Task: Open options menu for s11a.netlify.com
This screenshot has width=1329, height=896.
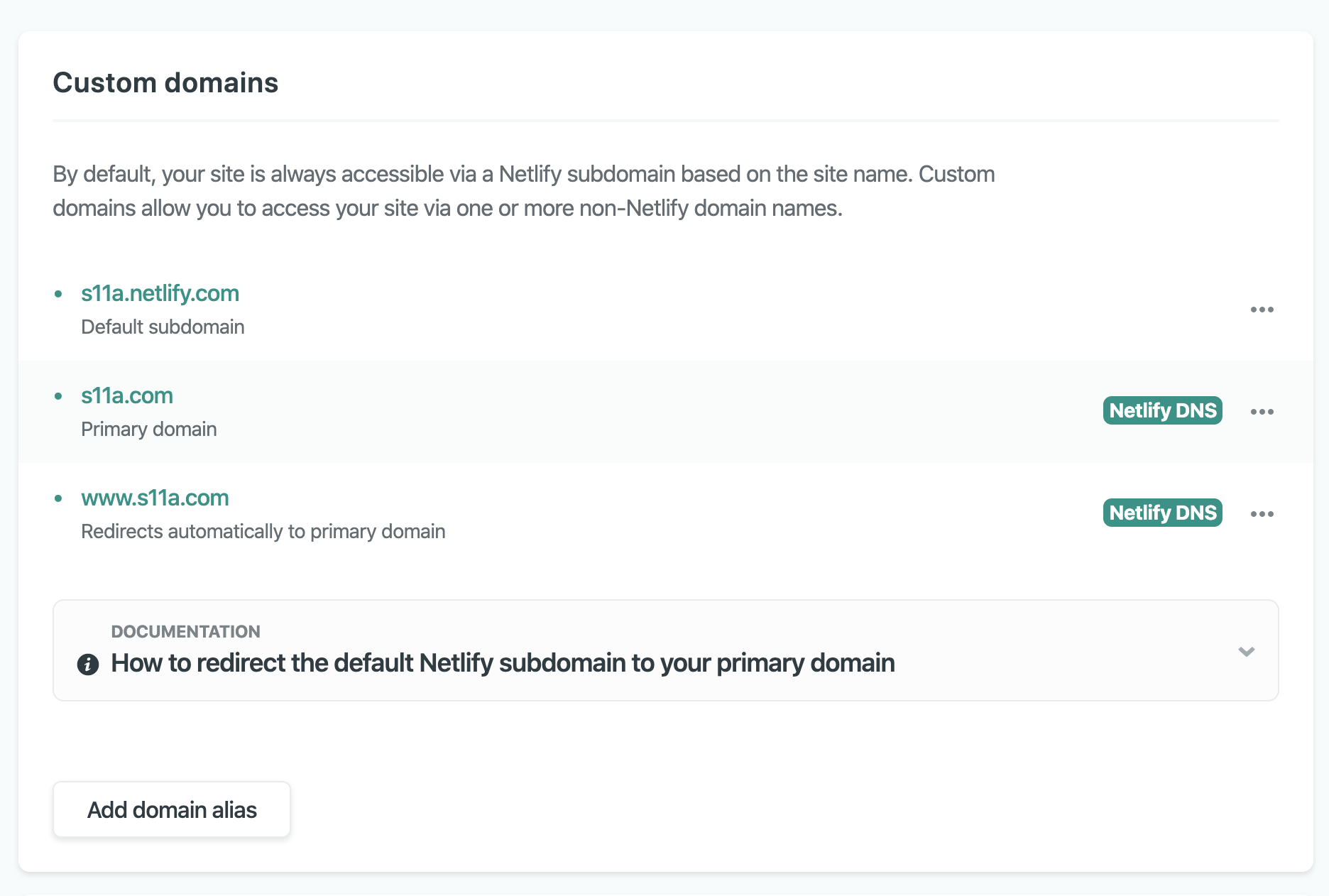Action: click(1262, 310)
